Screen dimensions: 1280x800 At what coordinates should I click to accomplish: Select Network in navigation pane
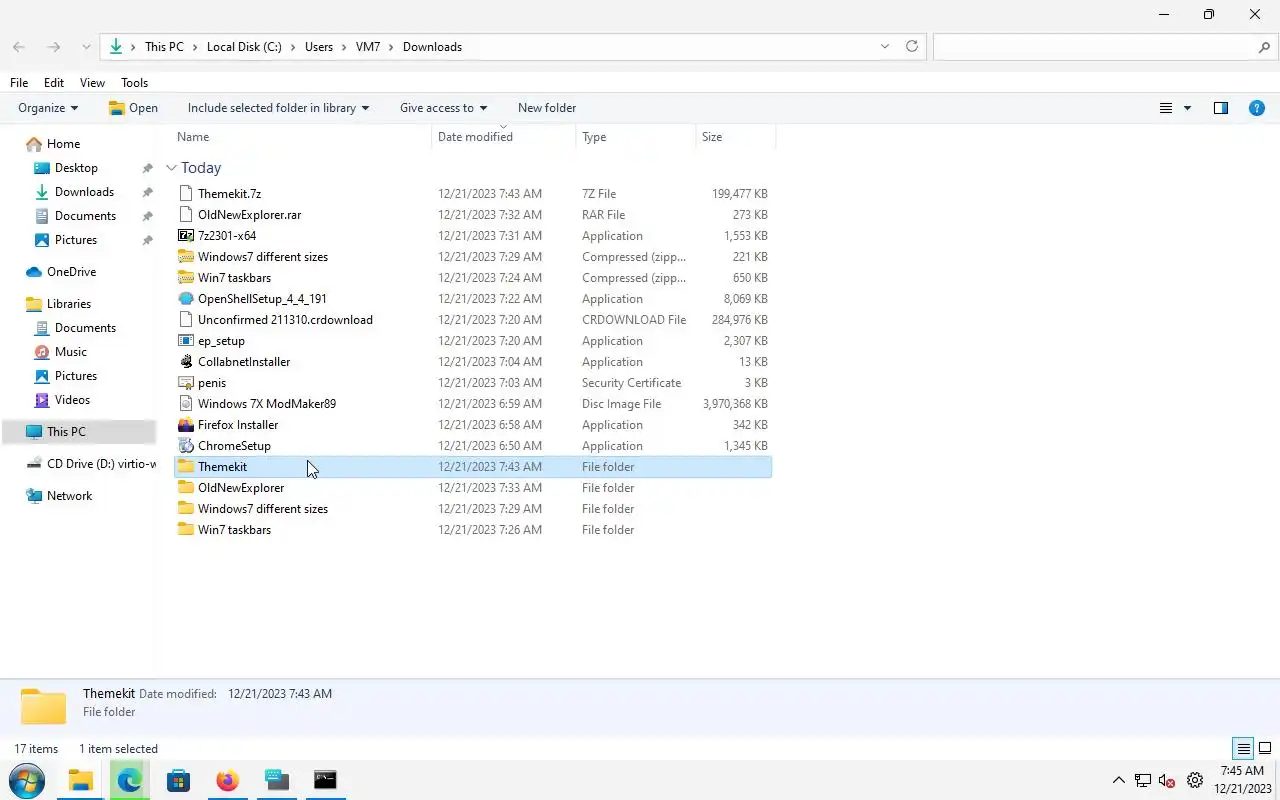pyautogui.click(x=69, y=496)
